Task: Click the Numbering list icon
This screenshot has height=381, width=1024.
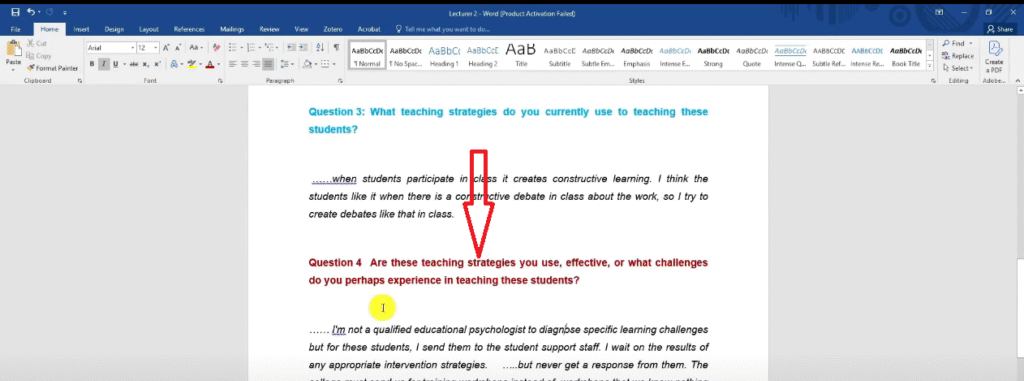Action: (x=251, y=48)
